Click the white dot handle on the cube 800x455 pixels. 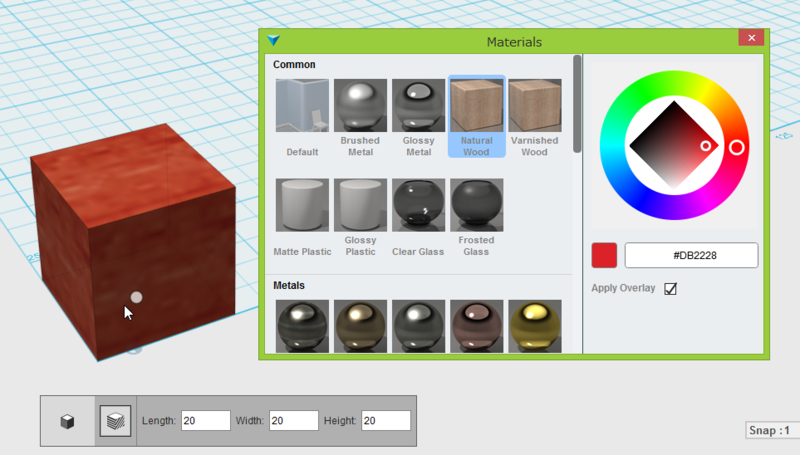(x=136, y=297)
